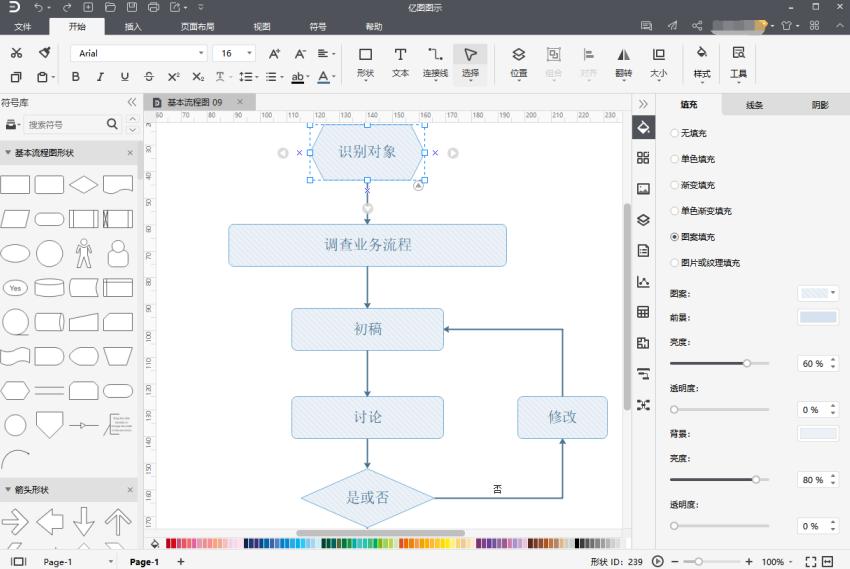Open the Arial font name dropdown

140,53
